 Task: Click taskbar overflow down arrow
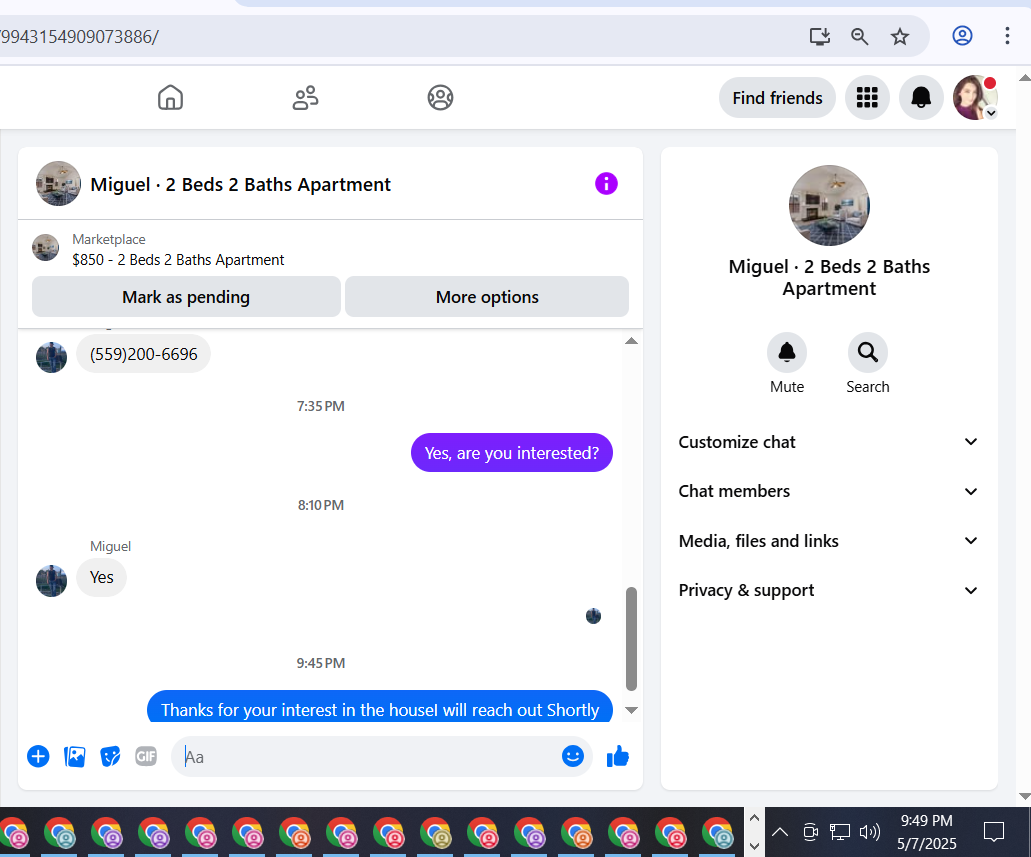coord(754,846)
